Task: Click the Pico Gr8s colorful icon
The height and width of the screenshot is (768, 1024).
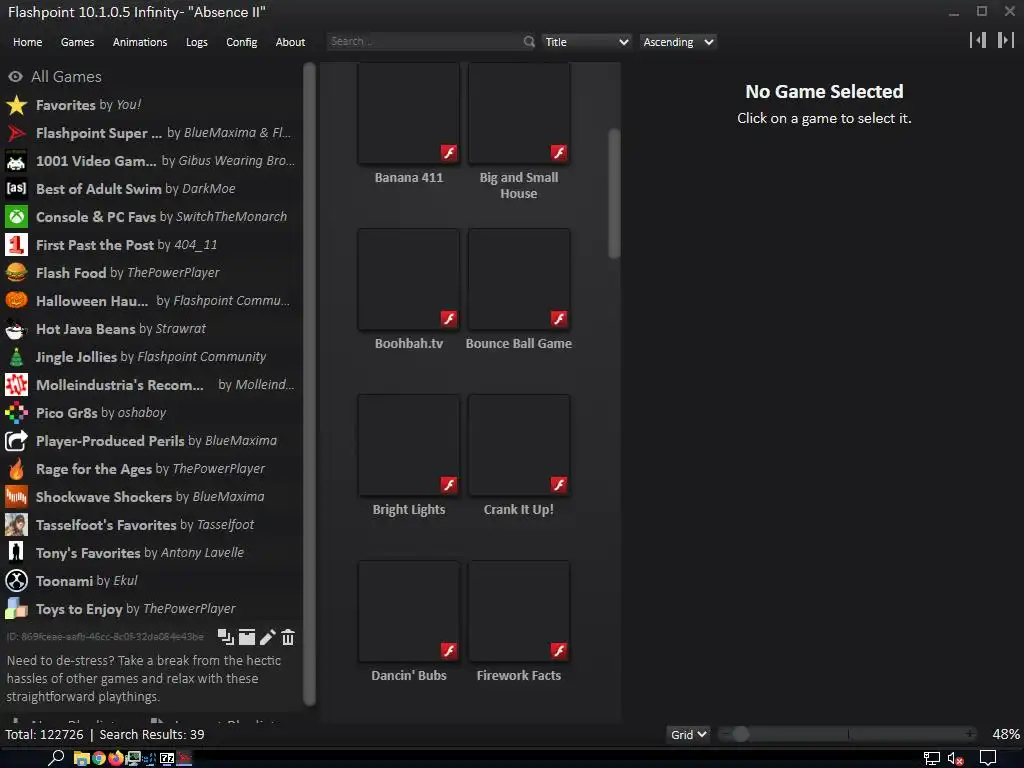Action: [x=16, y=413]
